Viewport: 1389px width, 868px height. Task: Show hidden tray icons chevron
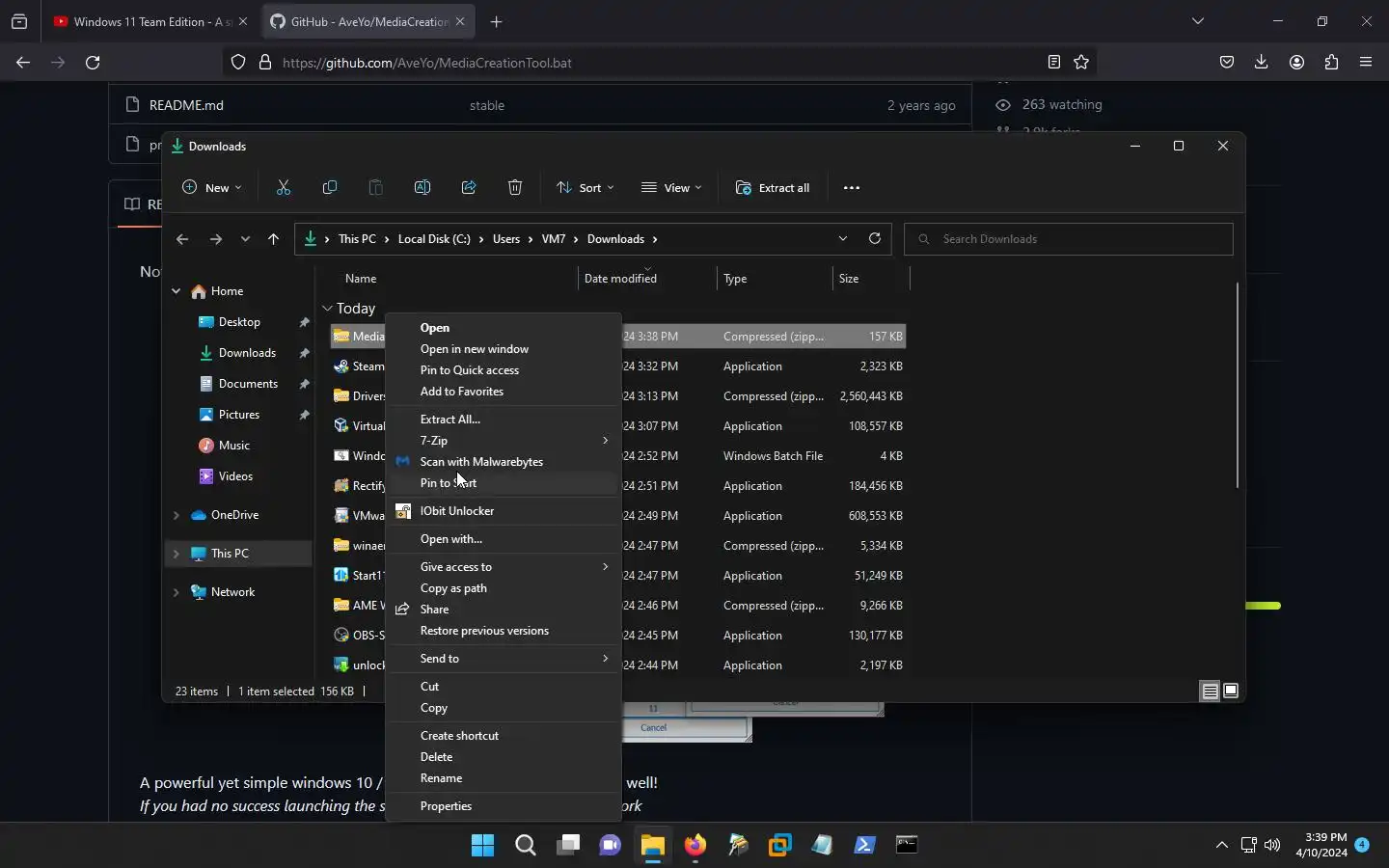1222,845
